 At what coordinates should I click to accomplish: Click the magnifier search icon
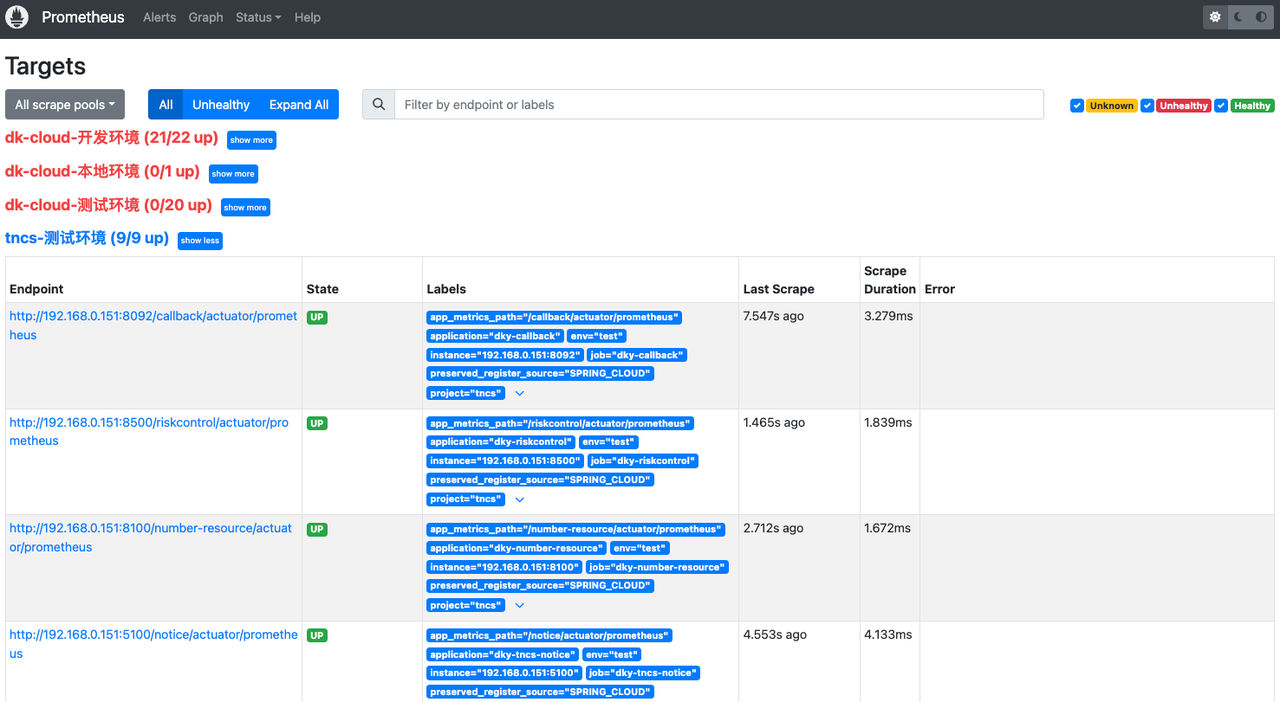pyautogui.click(x=378, y=105)
